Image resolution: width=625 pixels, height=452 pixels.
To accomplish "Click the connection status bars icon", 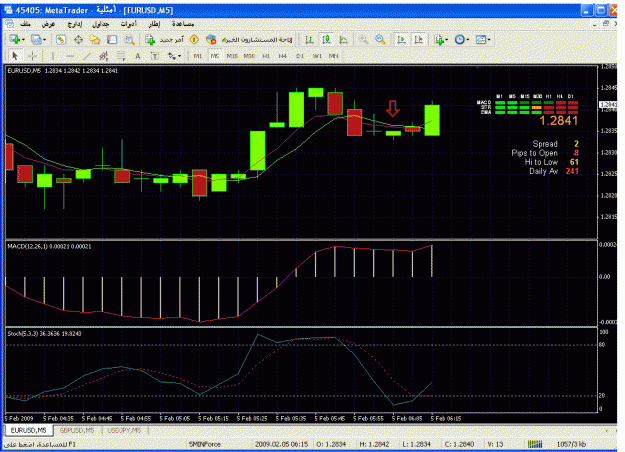I will [535, 444].
